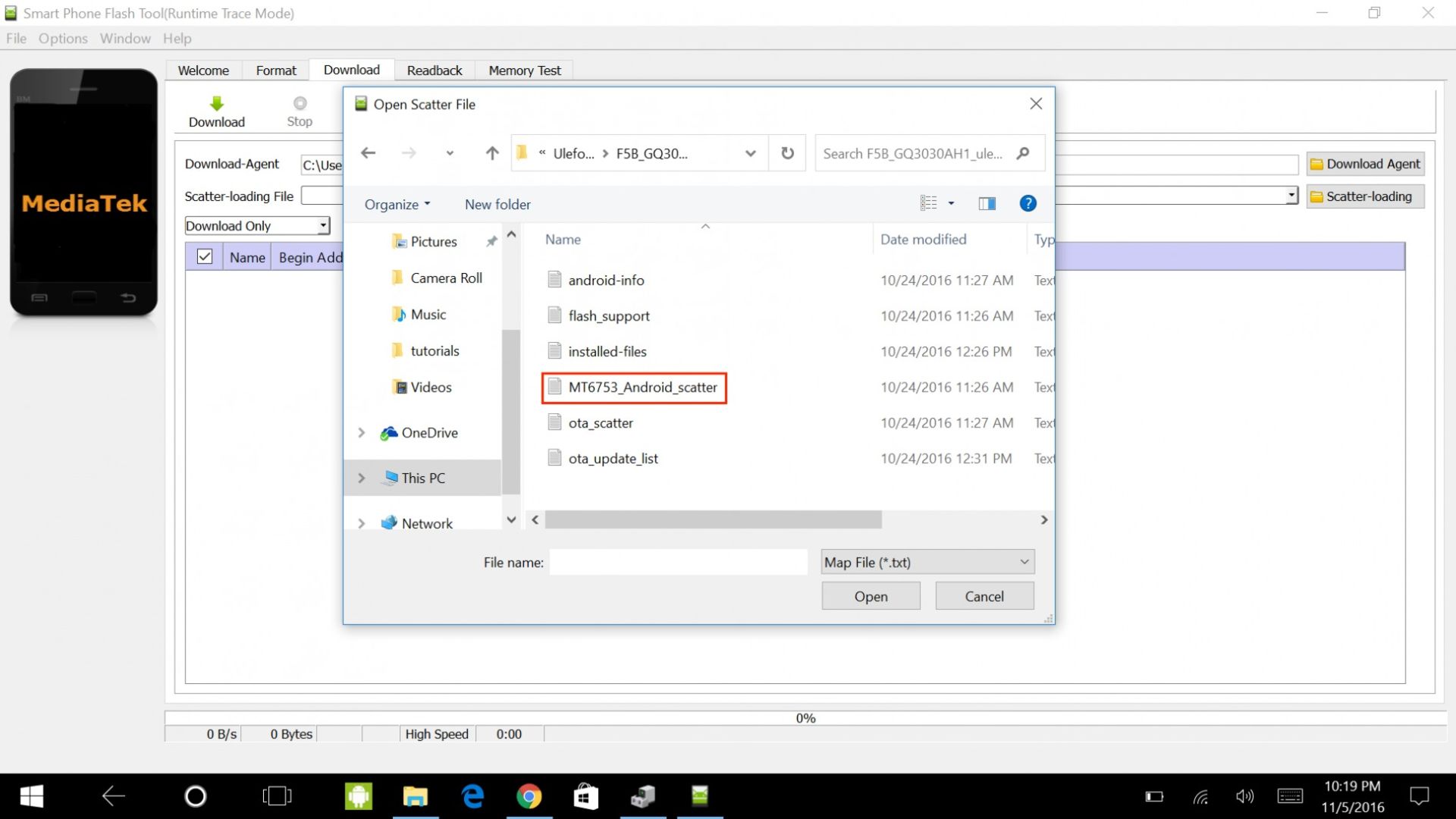Open the Options menu
Viewport: 1456px width, 819px height.
[x=63, y=38]
